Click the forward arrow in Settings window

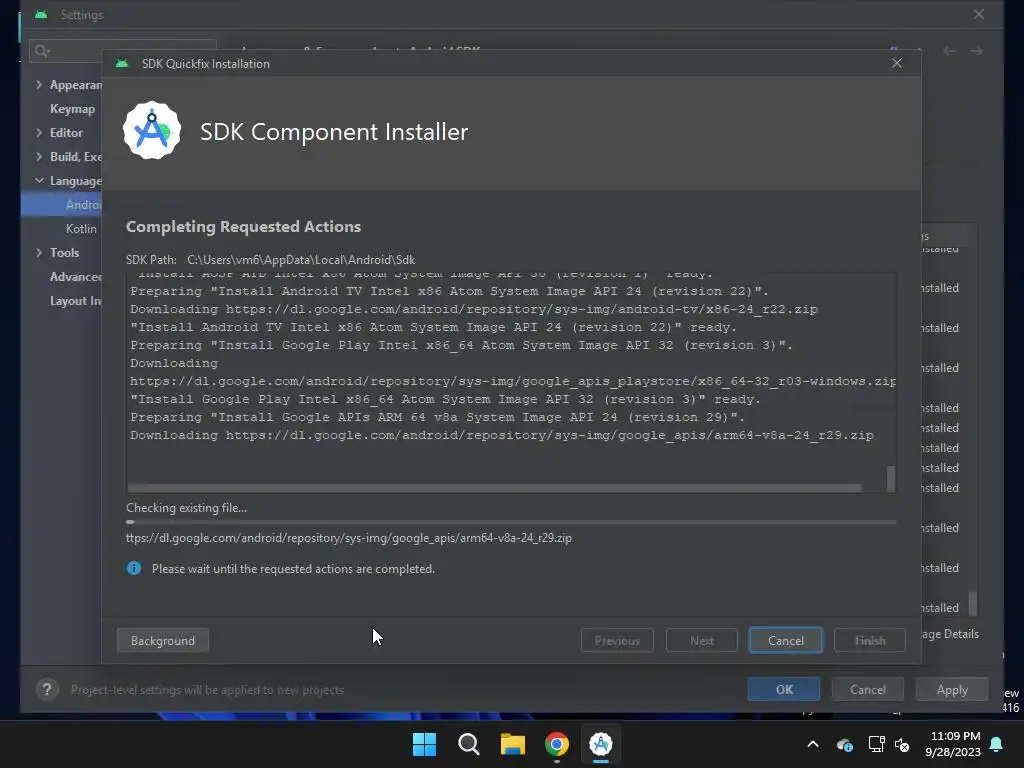point(976,51)
